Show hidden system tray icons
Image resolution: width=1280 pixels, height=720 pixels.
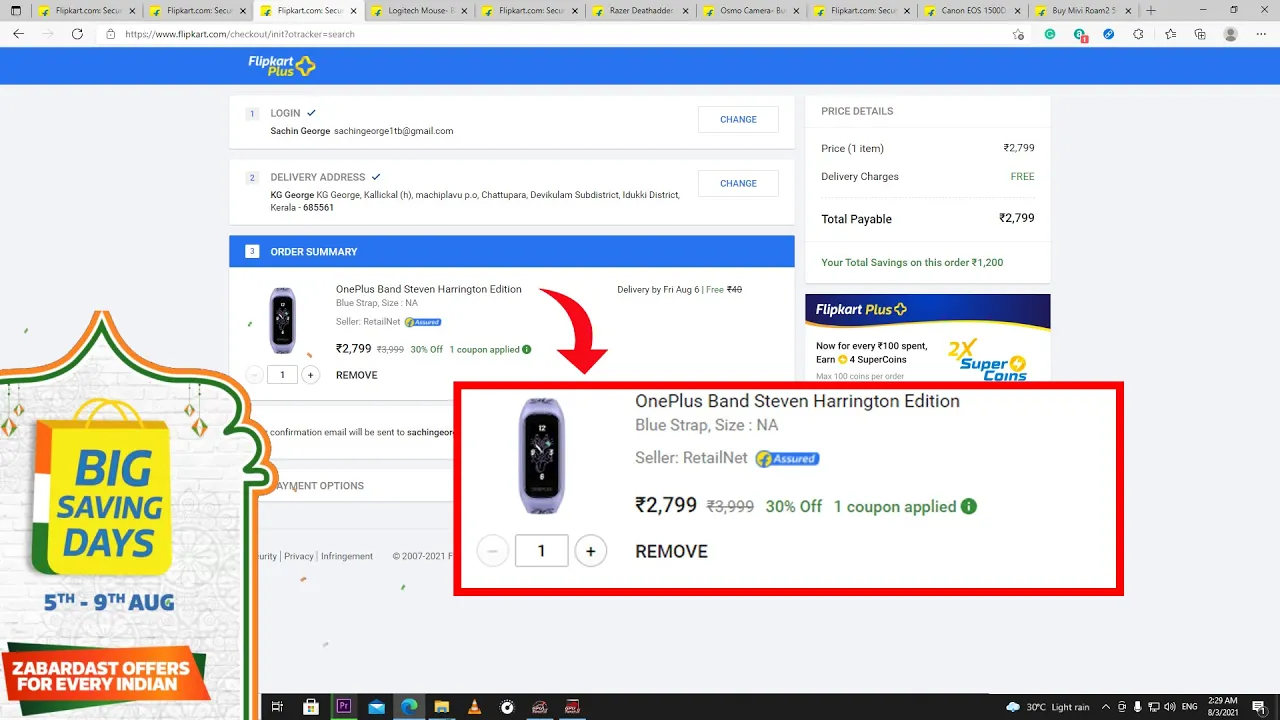1107,707
